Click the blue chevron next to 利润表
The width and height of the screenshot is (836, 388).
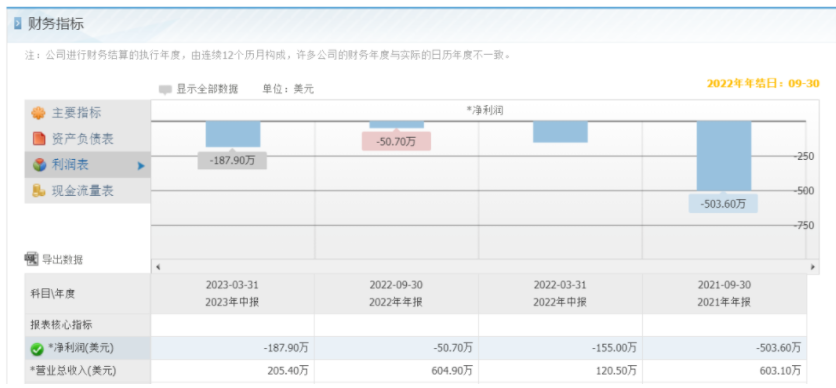[x=141, y=166]
